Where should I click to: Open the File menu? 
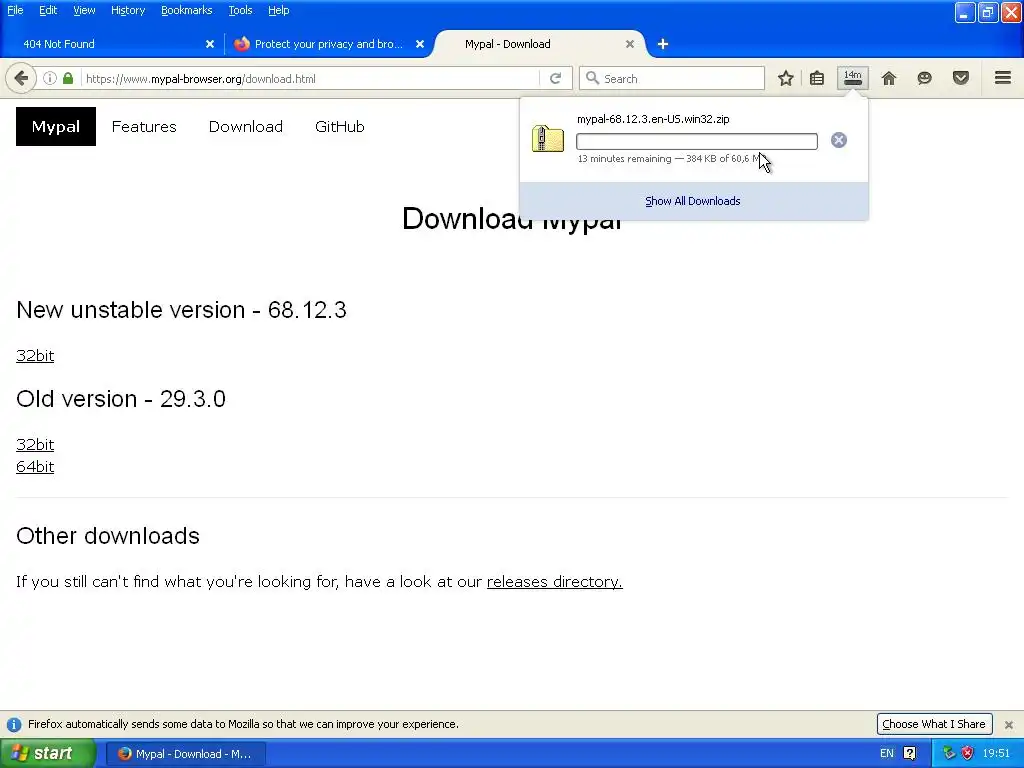15,10
